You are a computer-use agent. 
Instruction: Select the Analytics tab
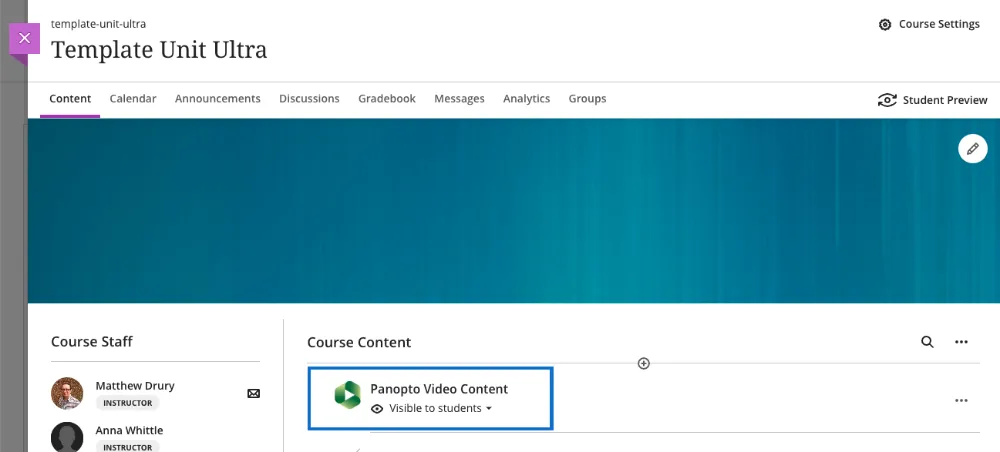(526, 99)
